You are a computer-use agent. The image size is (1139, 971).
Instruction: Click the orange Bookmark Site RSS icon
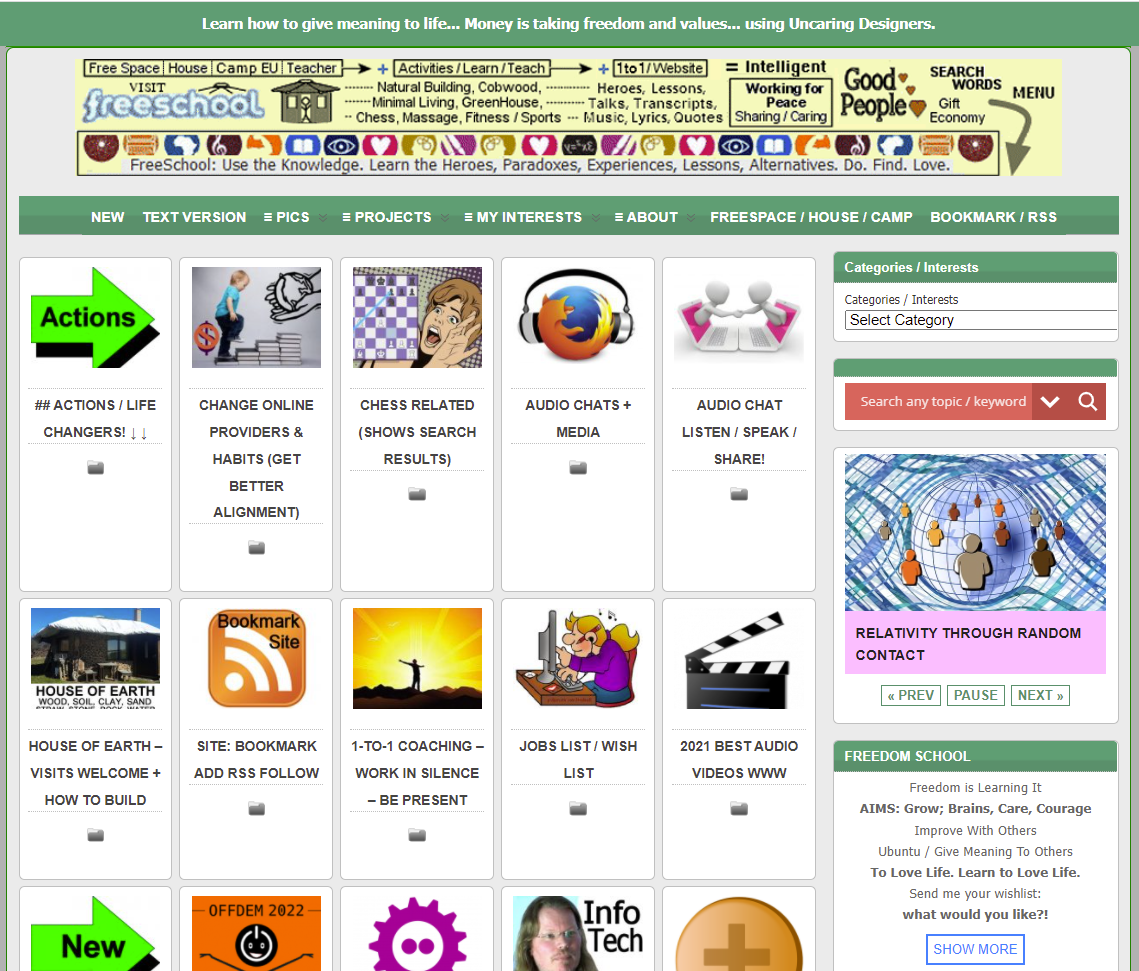256,658
